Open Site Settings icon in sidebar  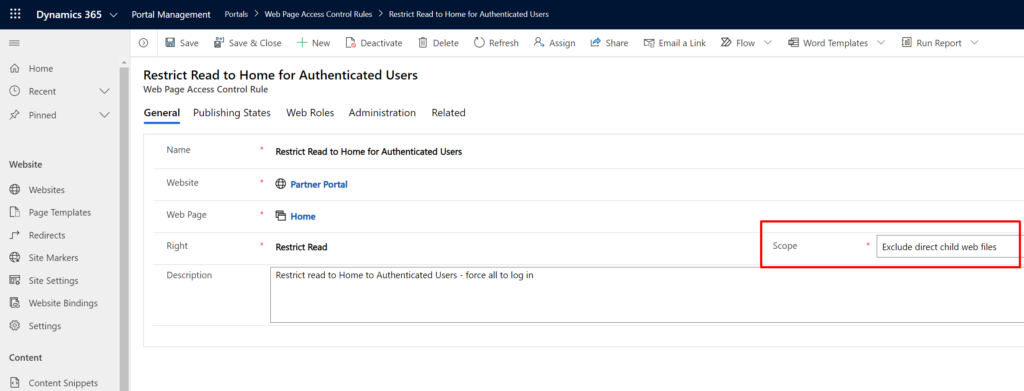pos(14,281)
